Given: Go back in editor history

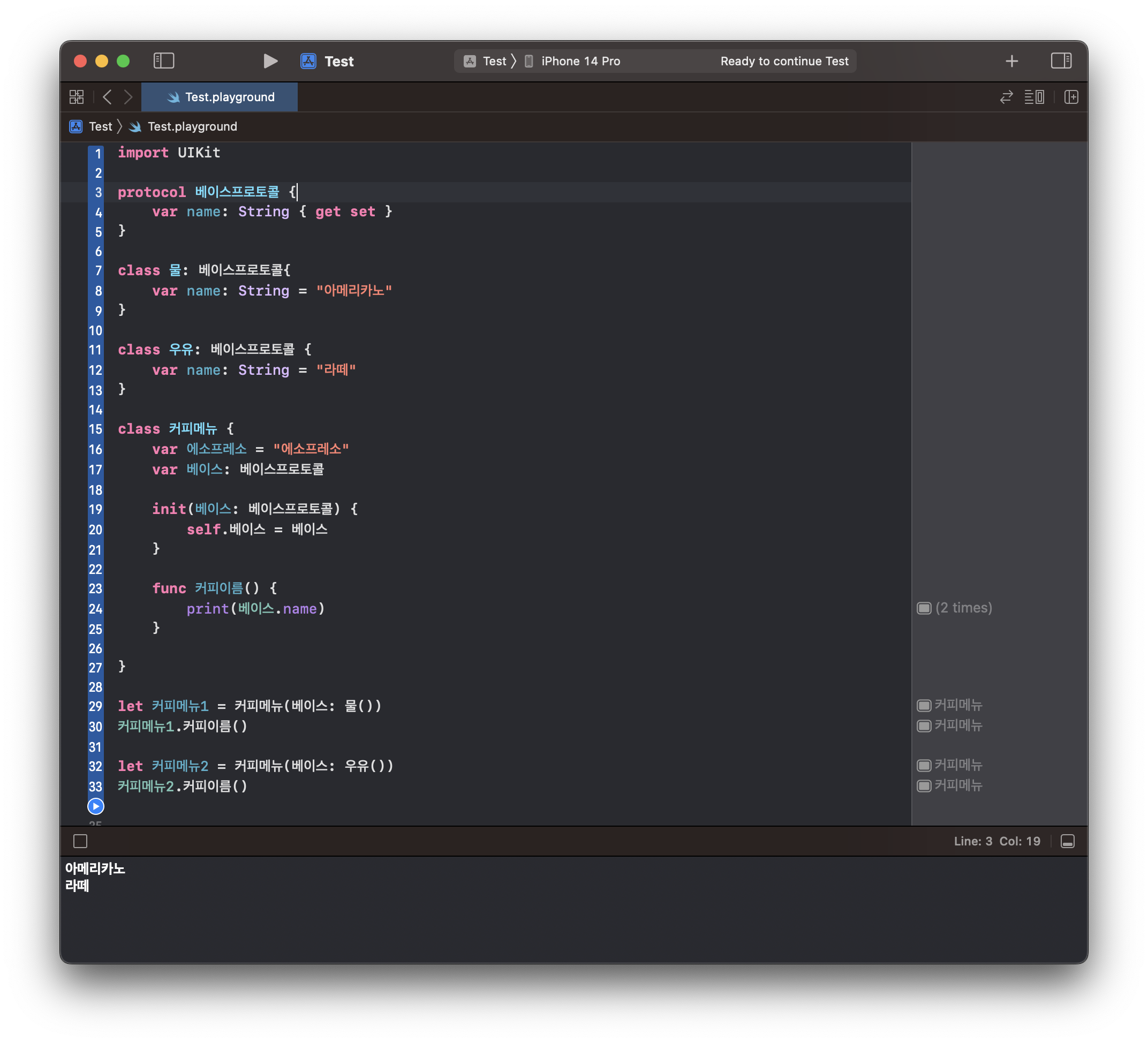Looking at the screenshot, I should (x=107, y=97).
